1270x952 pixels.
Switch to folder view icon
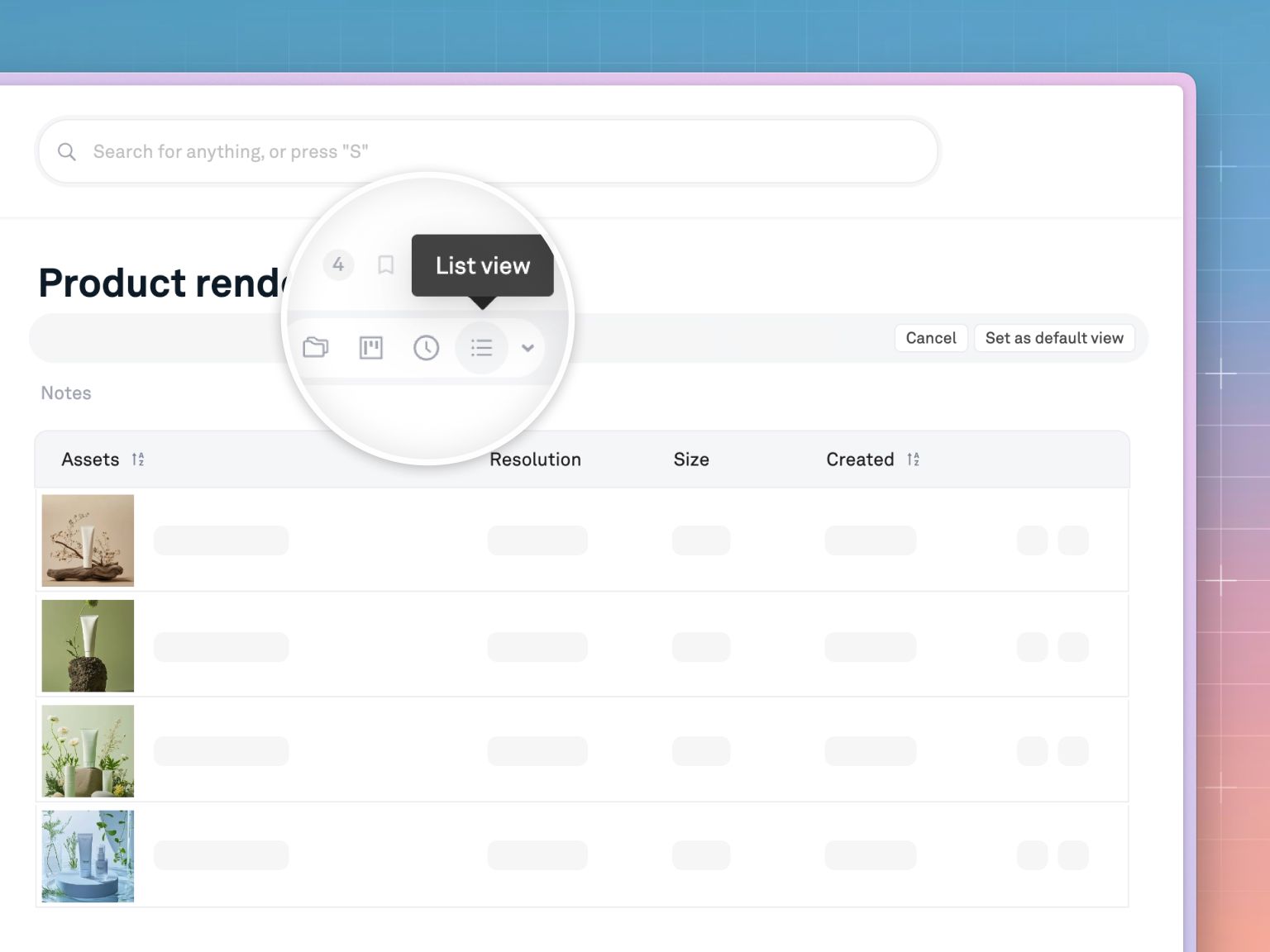point(315,348)
